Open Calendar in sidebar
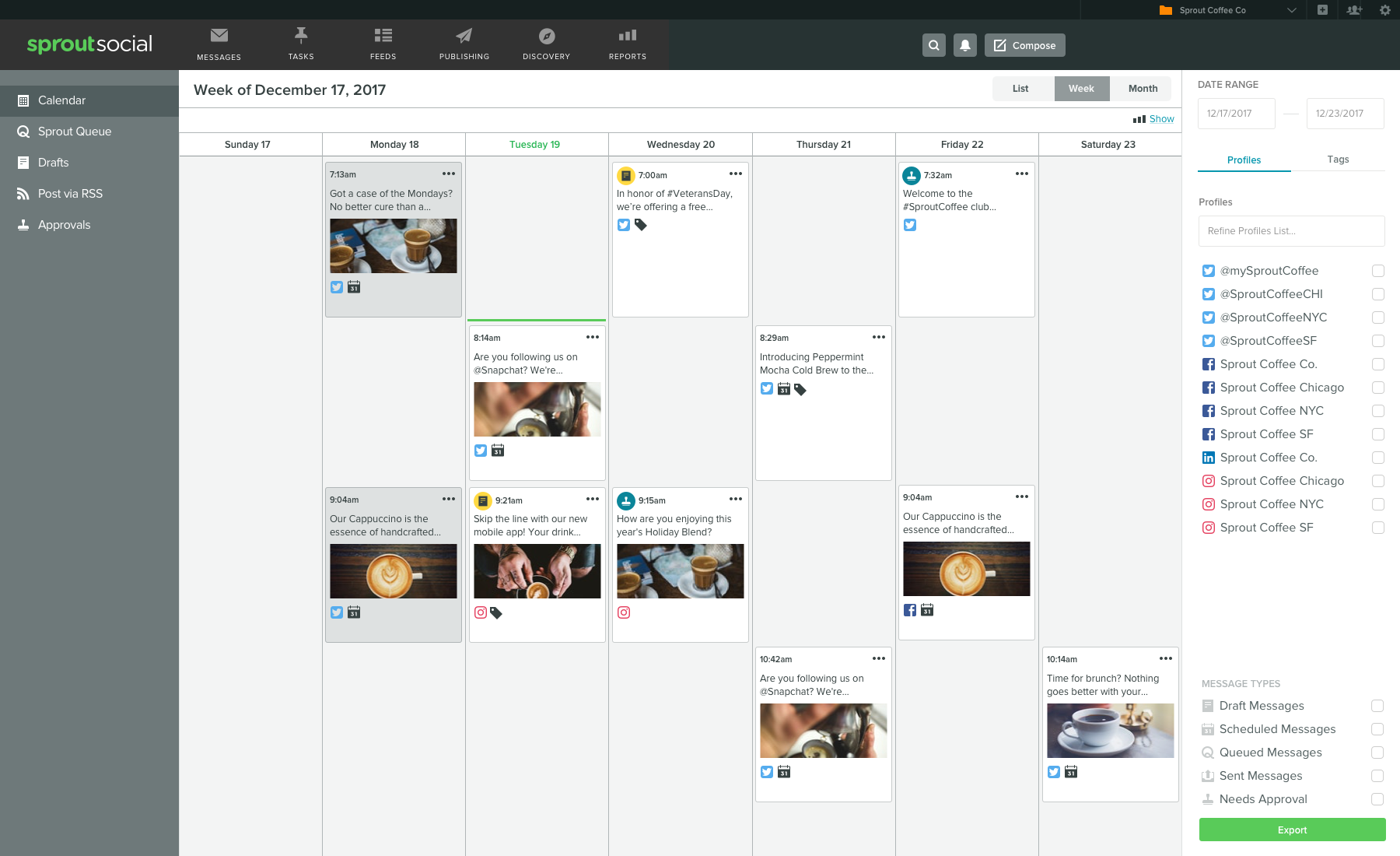This screenshot has width=1400, height=856. 89,100
